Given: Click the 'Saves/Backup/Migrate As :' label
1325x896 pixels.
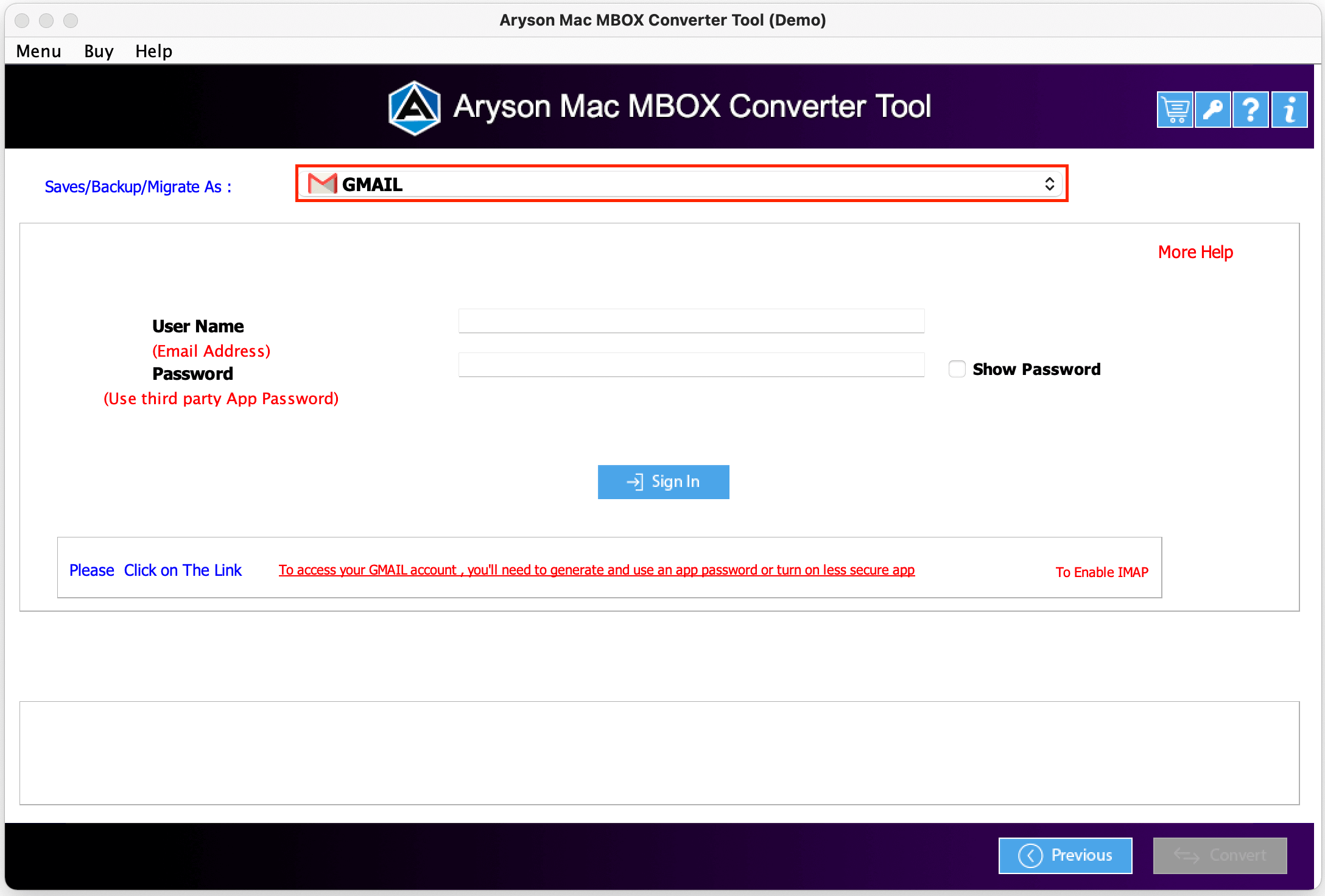Looking at the screenshot, I should pos(138,187).
